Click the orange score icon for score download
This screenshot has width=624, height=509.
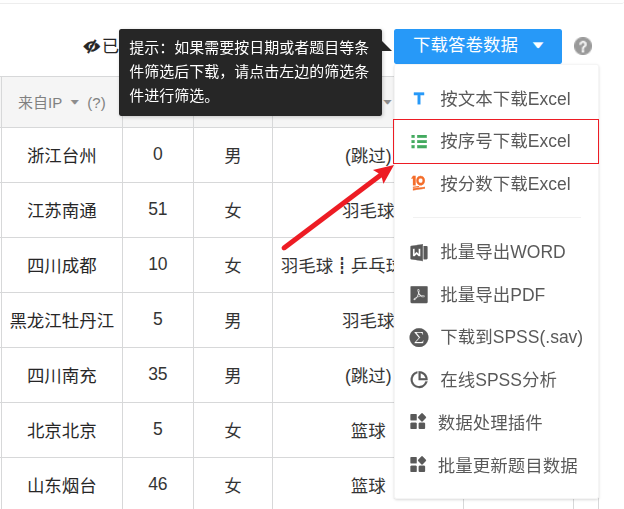tap(418, 183)
